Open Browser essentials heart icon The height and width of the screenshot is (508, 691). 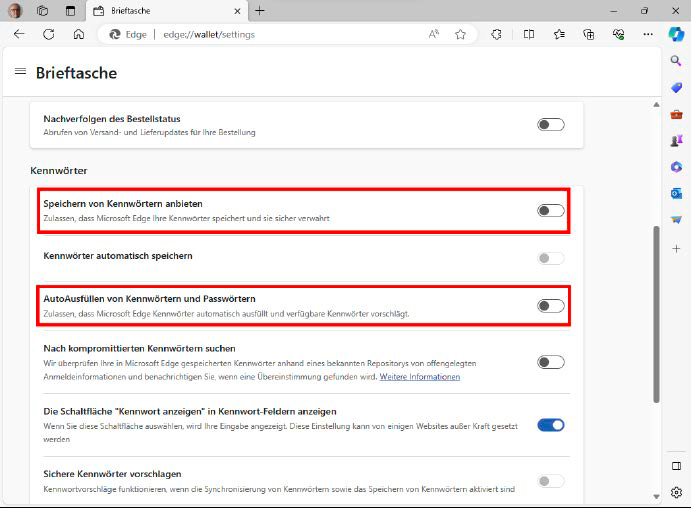618,34
